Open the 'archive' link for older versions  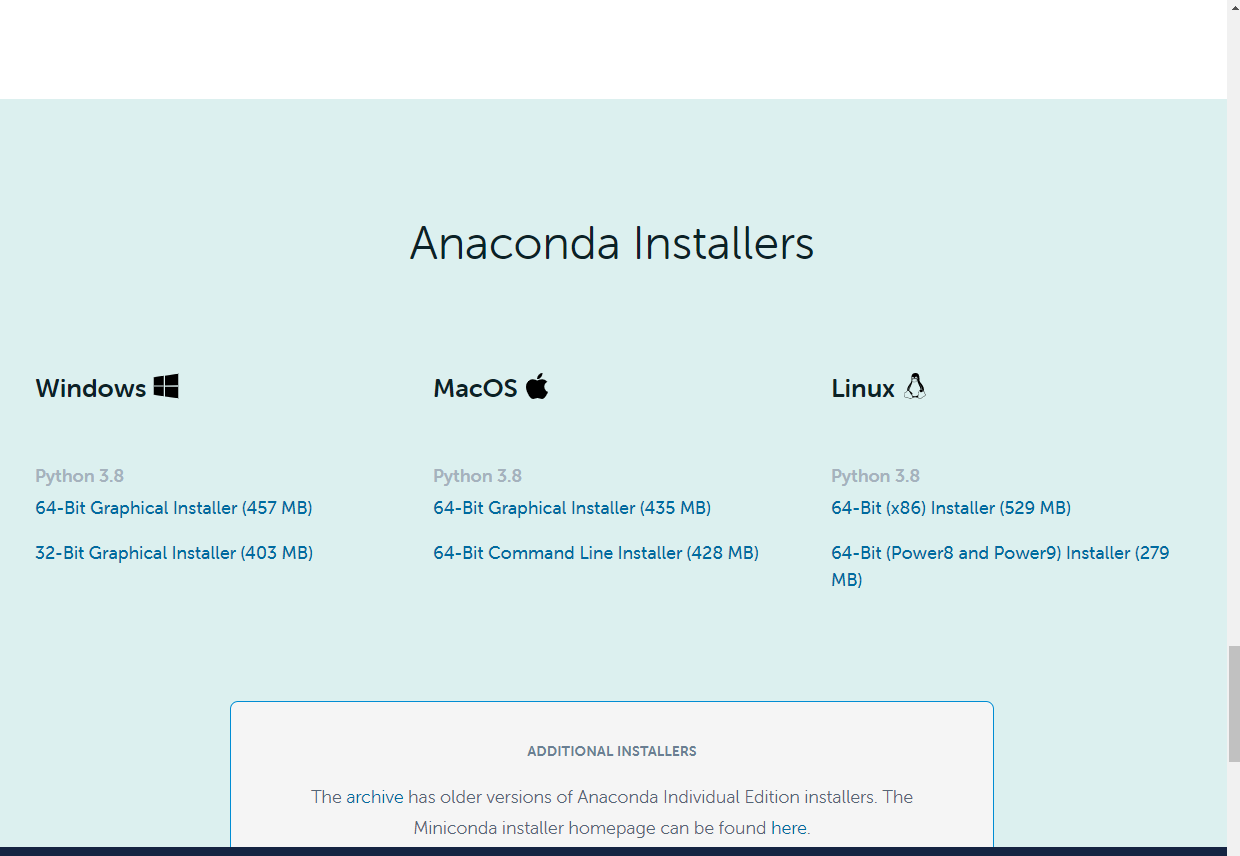pos(375,797)
